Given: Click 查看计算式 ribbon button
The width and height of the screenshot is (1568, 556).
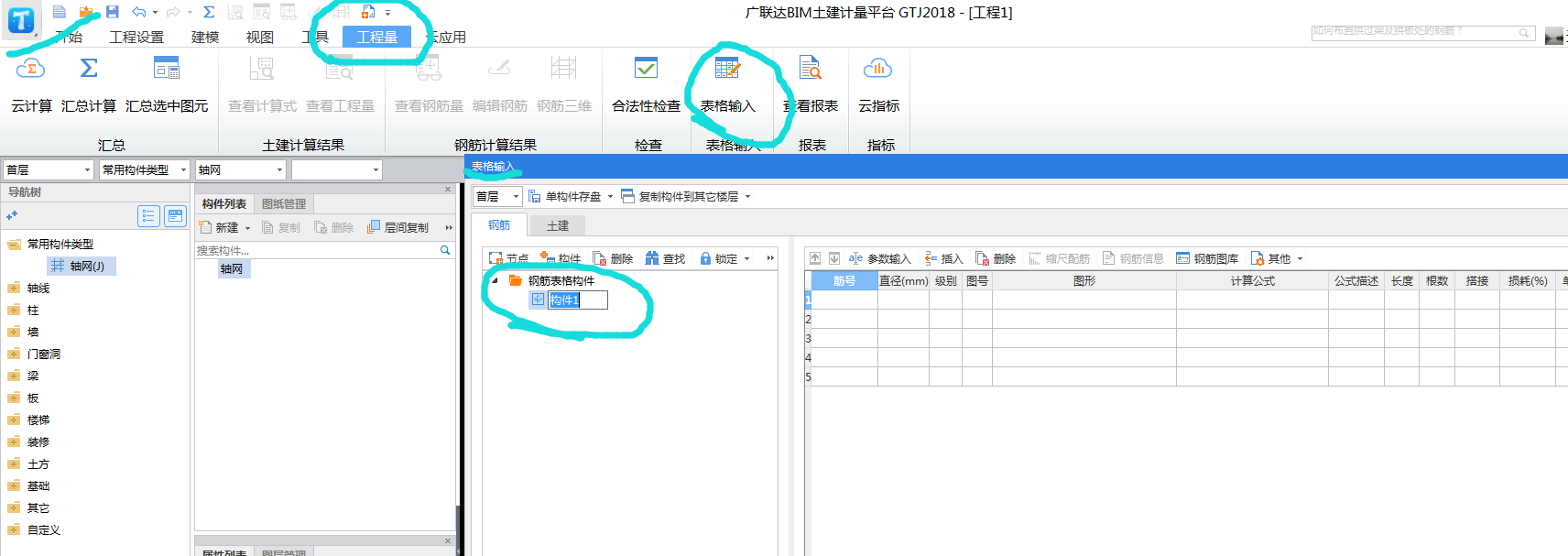Looking at the screenshot, I should coord(262,84).
